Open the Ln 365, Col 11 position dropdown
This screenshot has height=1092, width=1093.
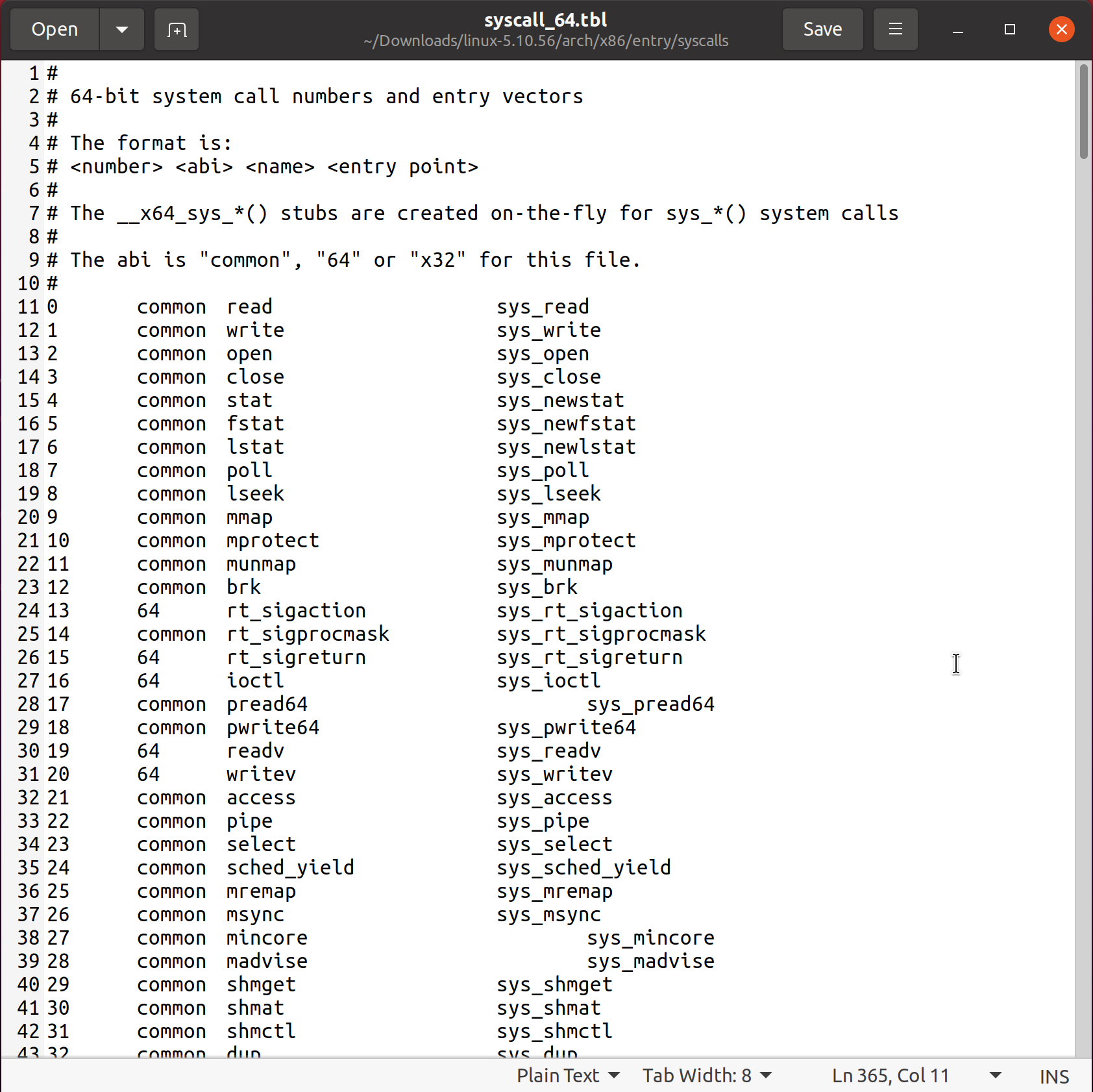tap(916, 1075)
